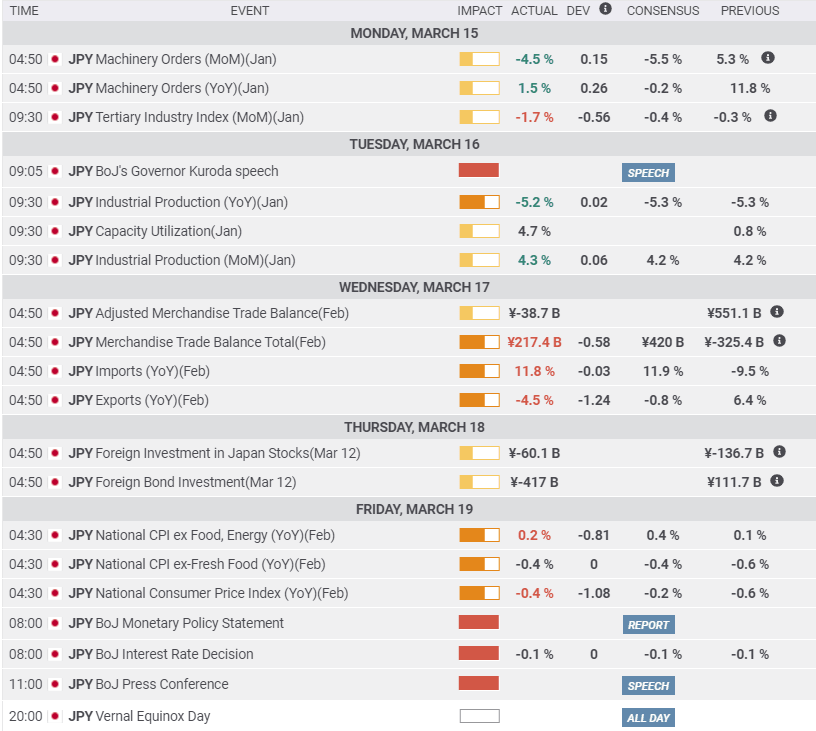
Task: Click previous value ¥-136.7 B
Action: coord(734,453)
